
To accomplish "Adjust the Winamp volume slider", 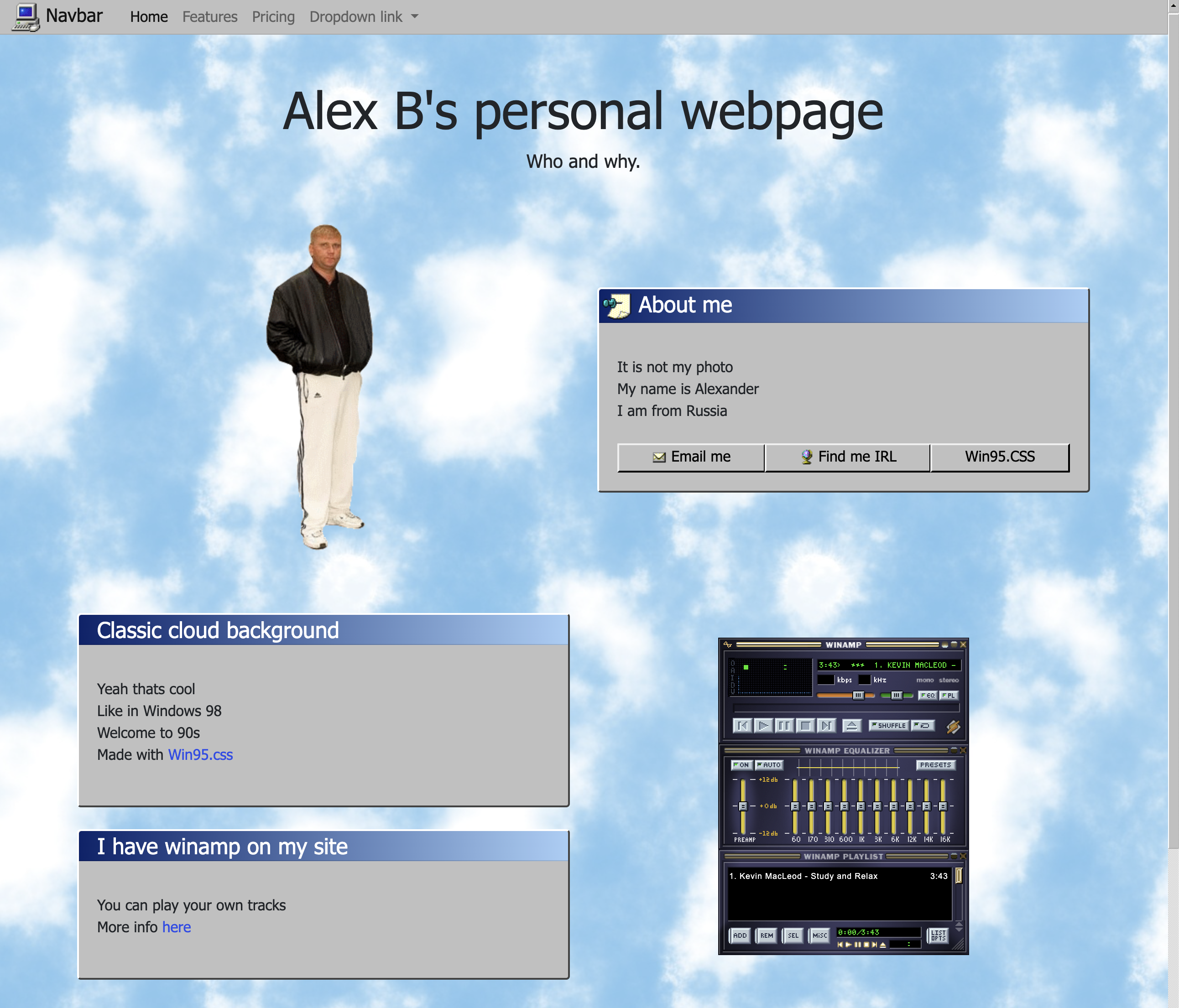I will (x=846, y=696).
